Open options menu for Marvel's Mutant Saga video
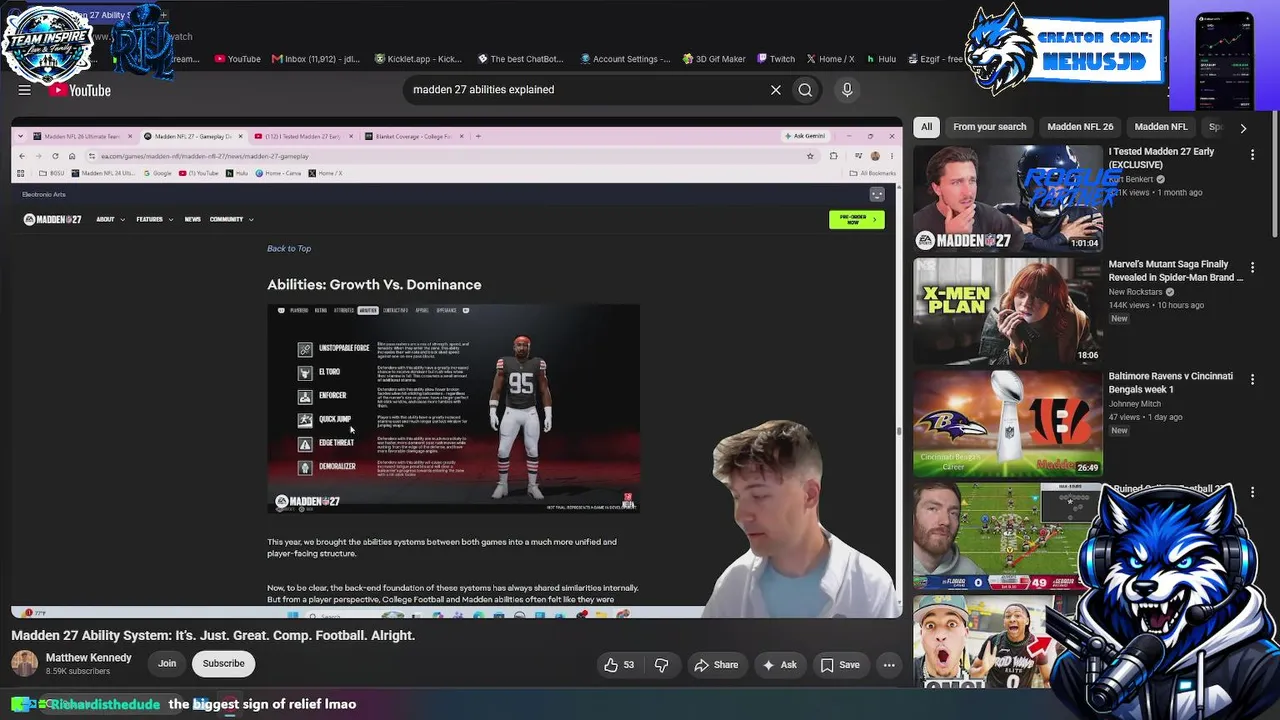This screenshot has height=720, width=1280. [x=1252, y=267]
